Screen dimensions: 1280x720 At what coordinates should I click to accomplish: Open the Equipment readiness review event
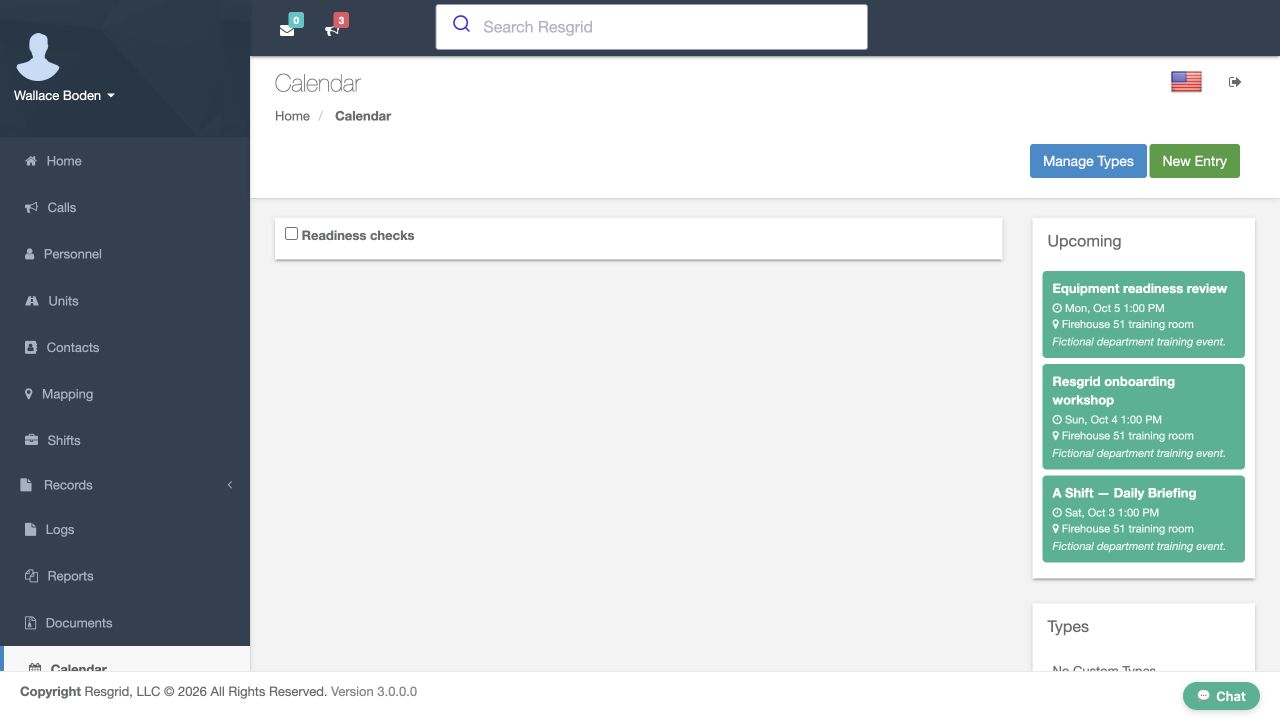1143,314
